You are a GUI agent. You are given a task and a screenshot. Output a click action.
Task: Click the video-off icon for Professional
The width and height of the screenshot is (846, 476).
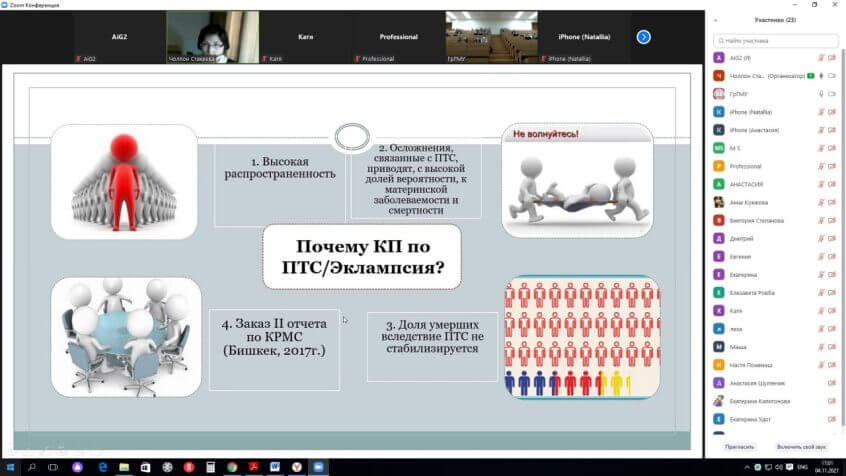pyautogui.click(x=832, y=166)
